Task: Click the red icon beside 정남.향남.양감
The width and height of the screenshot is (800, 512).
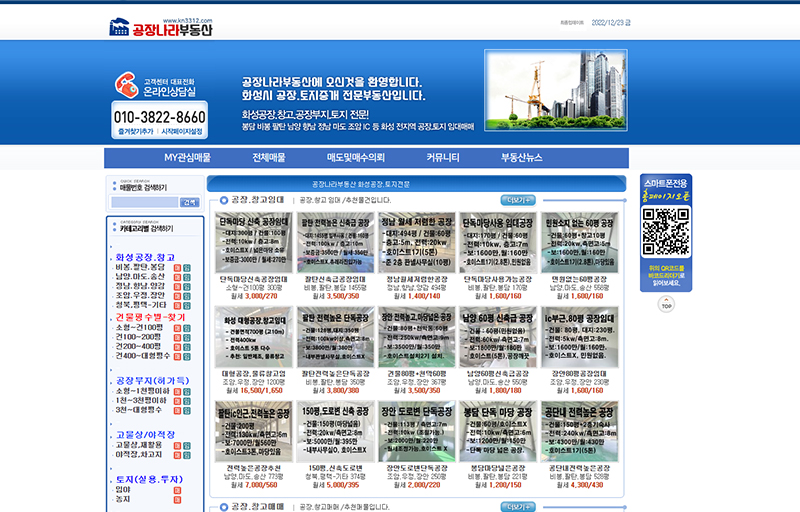Action: [x=177, y=287]
